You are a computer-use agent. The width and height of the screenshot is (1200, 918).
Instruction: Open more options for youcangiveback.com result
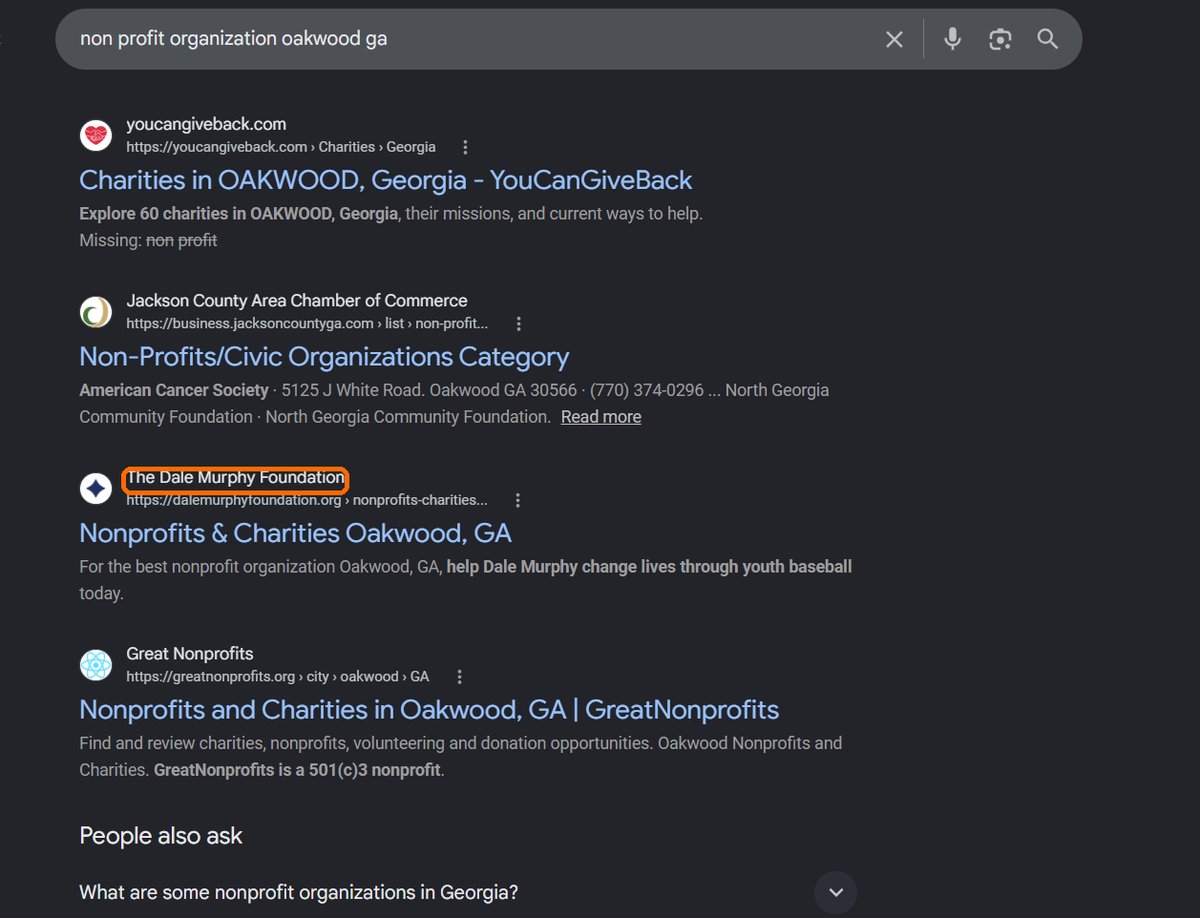pyautogui.click(x=465, y=147)
